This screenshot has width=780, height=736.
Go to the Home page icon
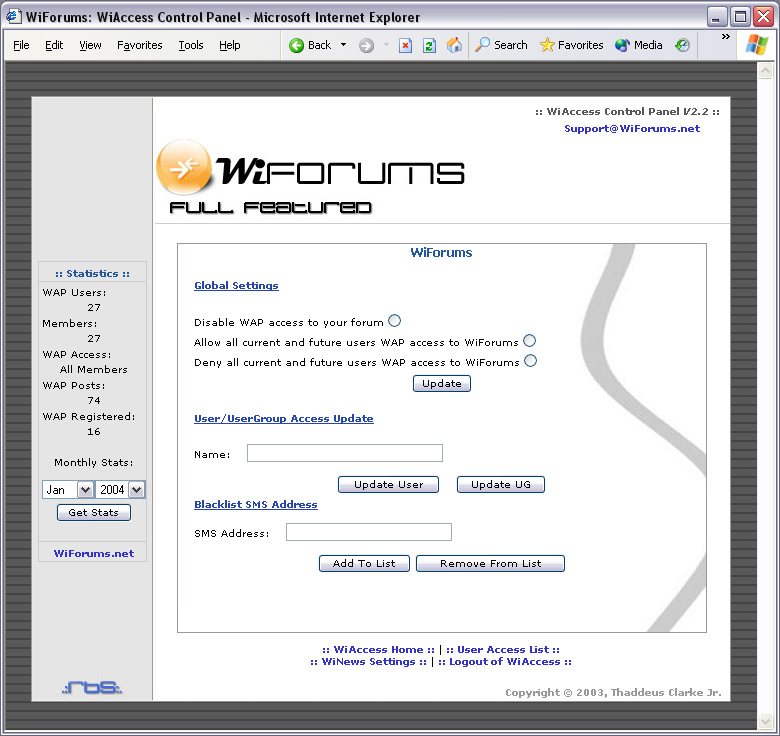coord(454,45)
